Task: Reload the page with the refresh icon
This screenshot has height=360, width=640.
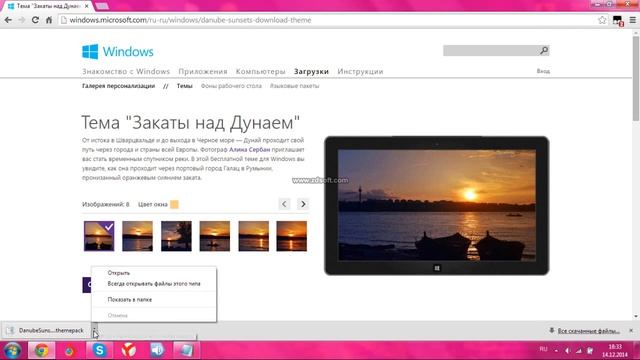Action: coord(35,20)
